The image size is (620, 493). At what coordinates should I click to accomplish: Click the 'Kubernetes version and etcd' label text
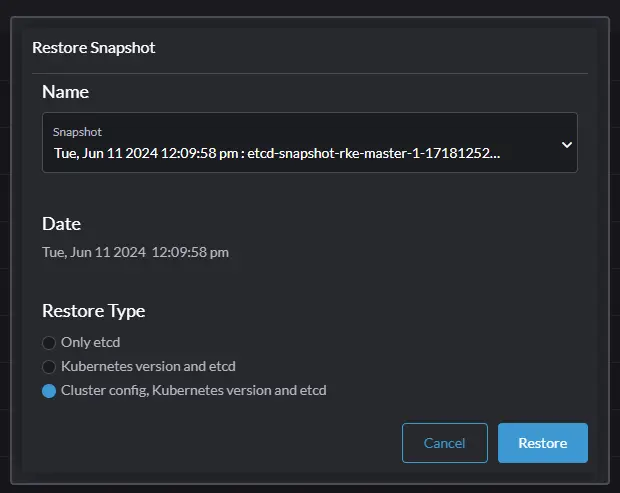[148, 366]
